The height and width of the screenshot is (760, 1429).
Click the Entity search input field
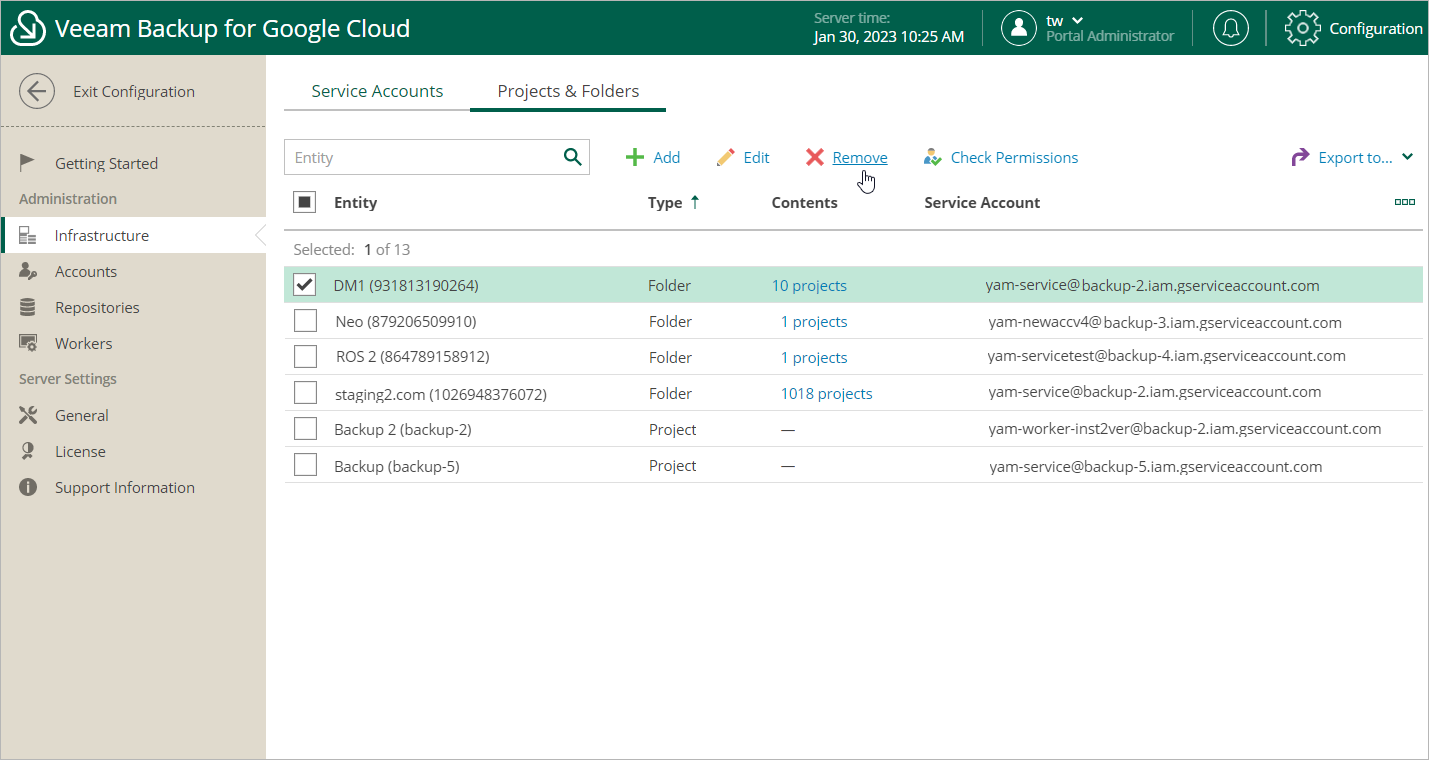click(420, 158)
